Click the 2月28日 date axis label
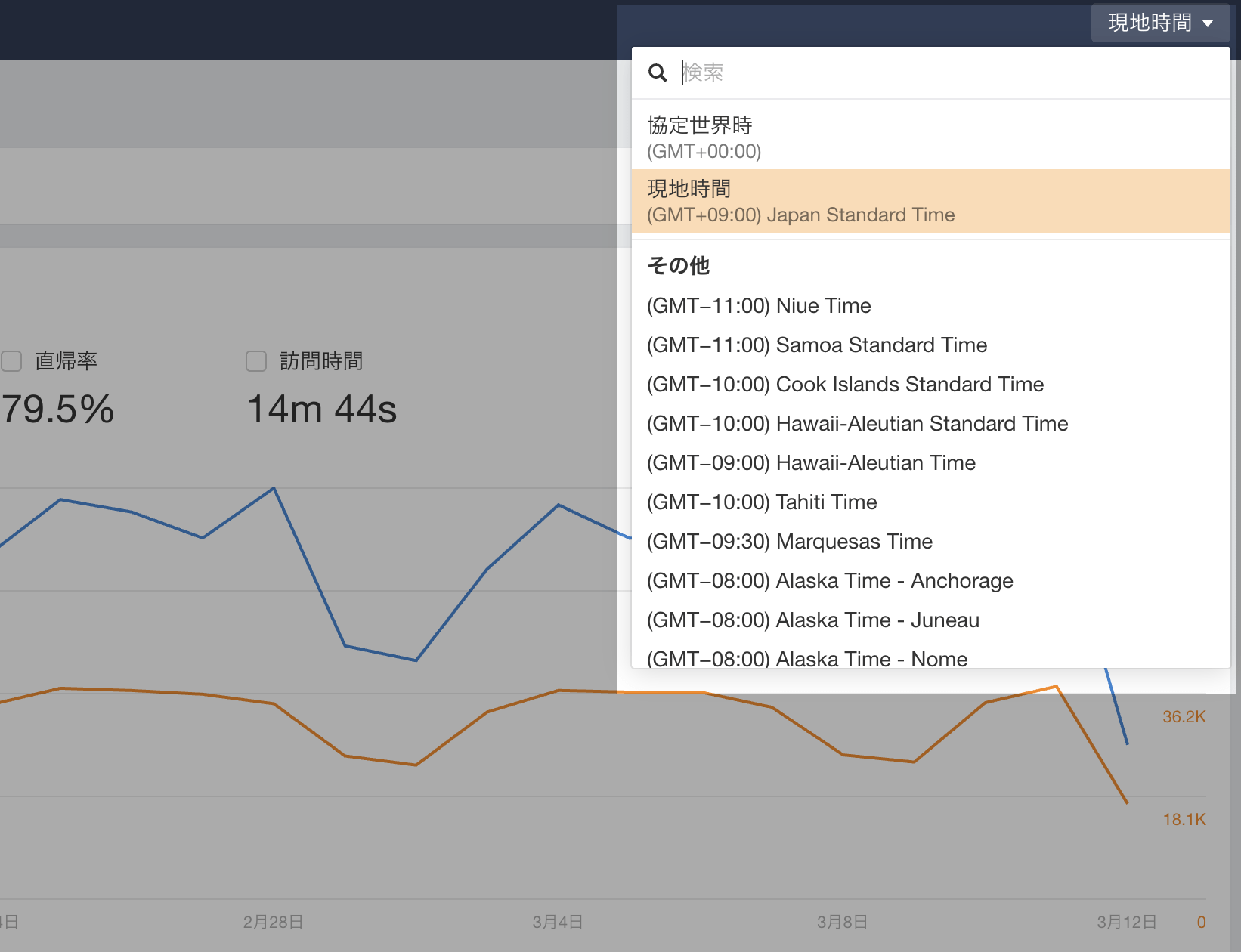Image resolution: width=1241 pixels, height=952 pixels. point(273,922)
